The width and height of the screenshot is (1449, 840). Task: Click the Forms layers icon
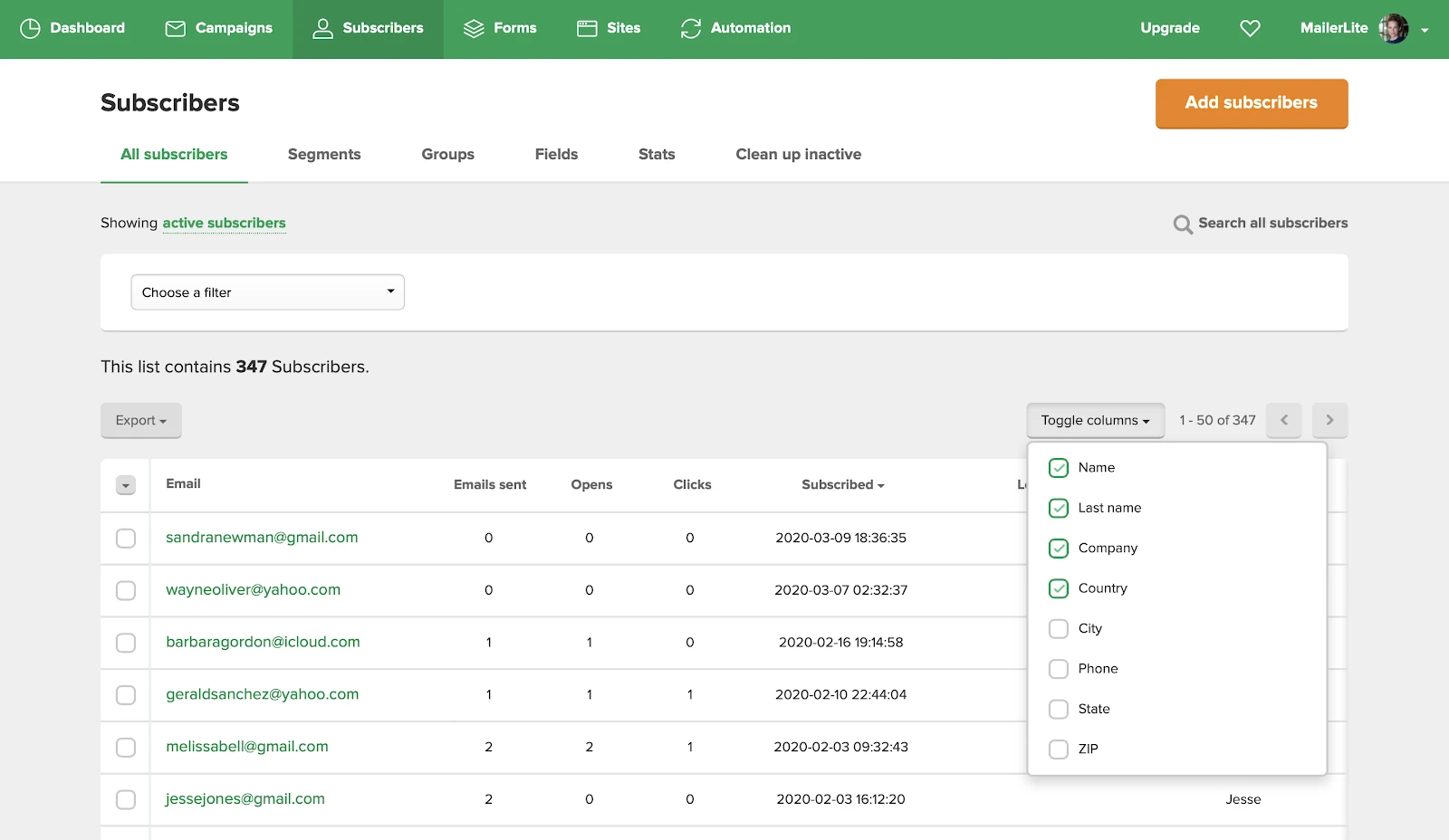coord(474,29)
